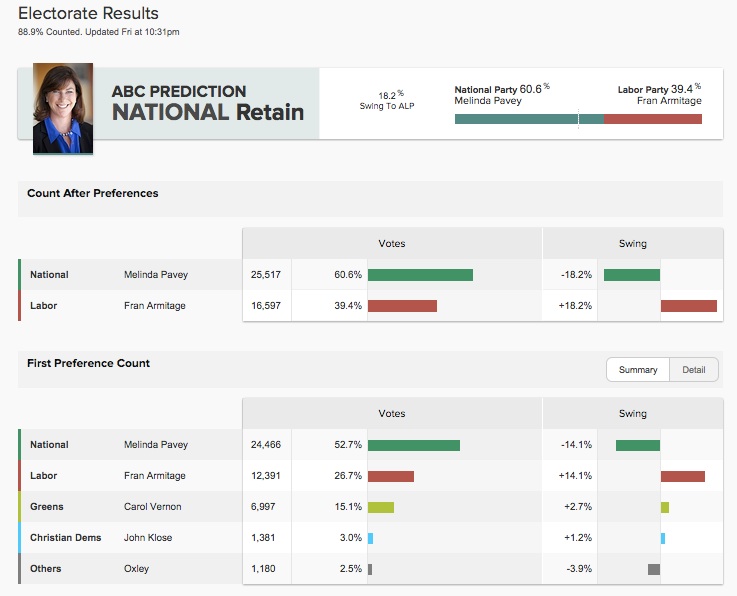Click the +1.2% Christian Dems swing value
The height and width of the screenshot is (596, 737).
tap(578, 538)
